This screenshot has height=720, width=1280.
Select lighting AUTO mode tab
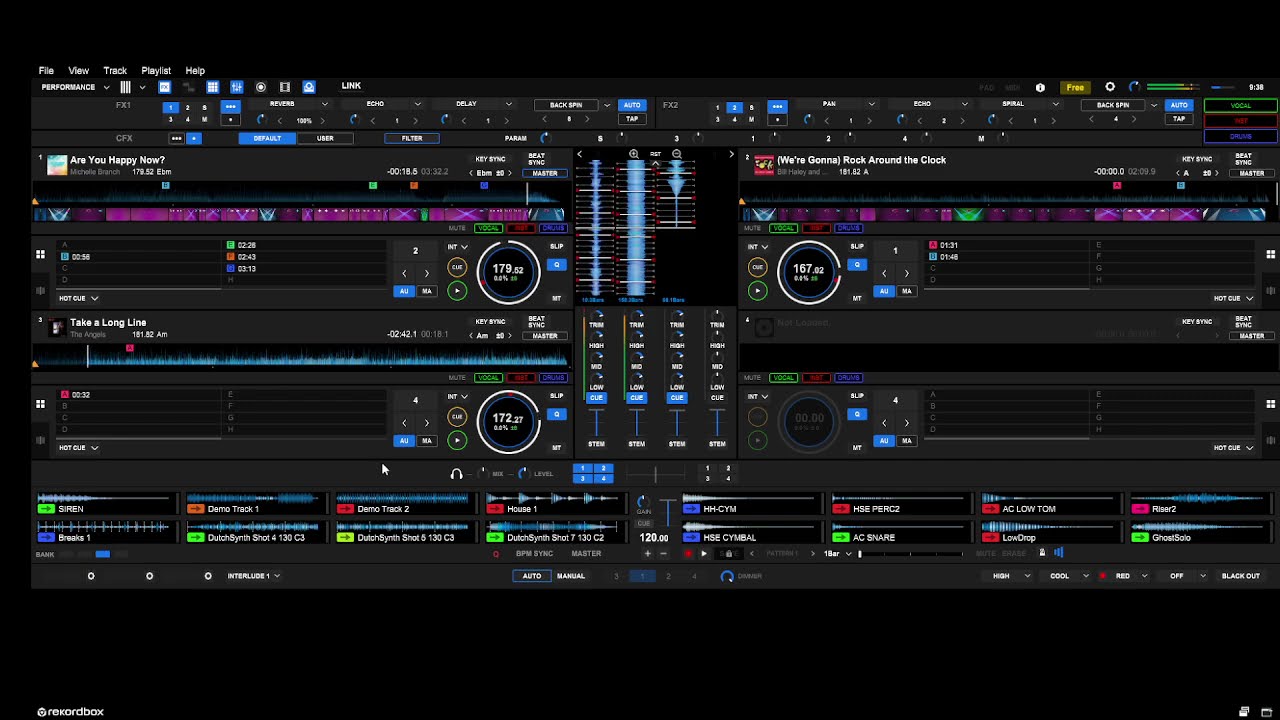click(532, 576)
